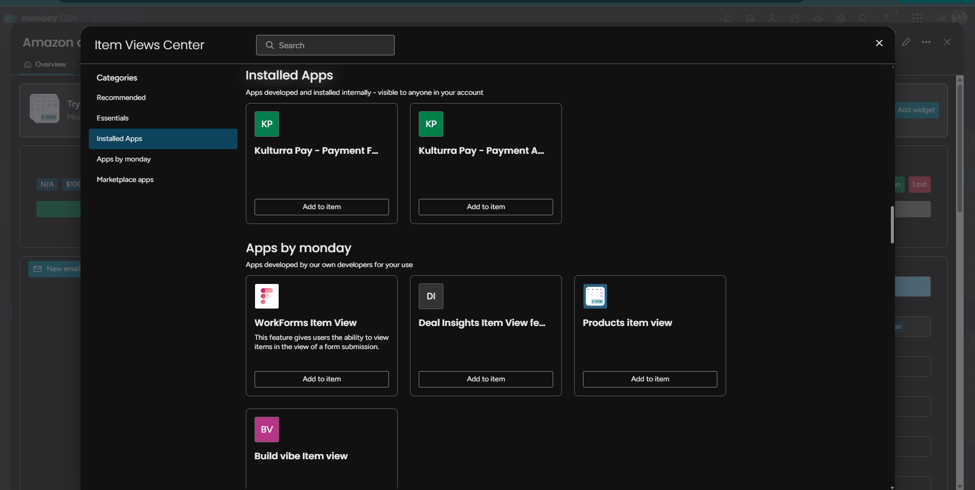Screen dimensions: 975x490
Task: Select the Recommended category
Action: [121, 98]
